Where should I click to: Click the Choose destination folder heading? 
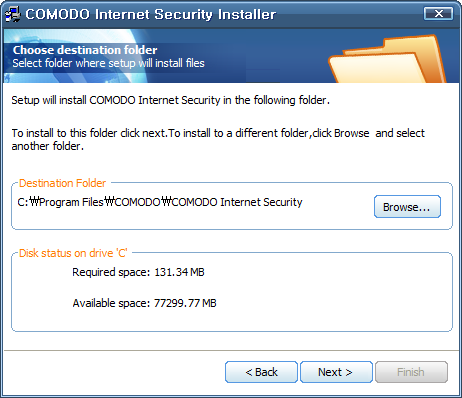(85, 50)
